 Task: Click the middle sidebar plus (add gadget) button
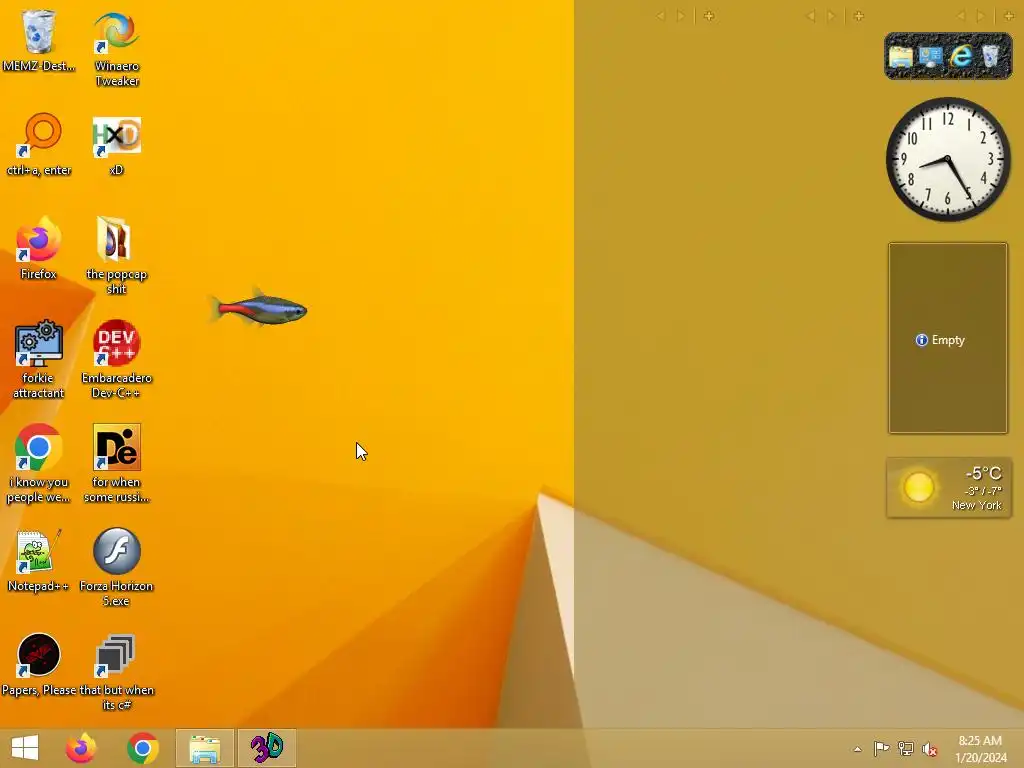click(x=859, y=16)
